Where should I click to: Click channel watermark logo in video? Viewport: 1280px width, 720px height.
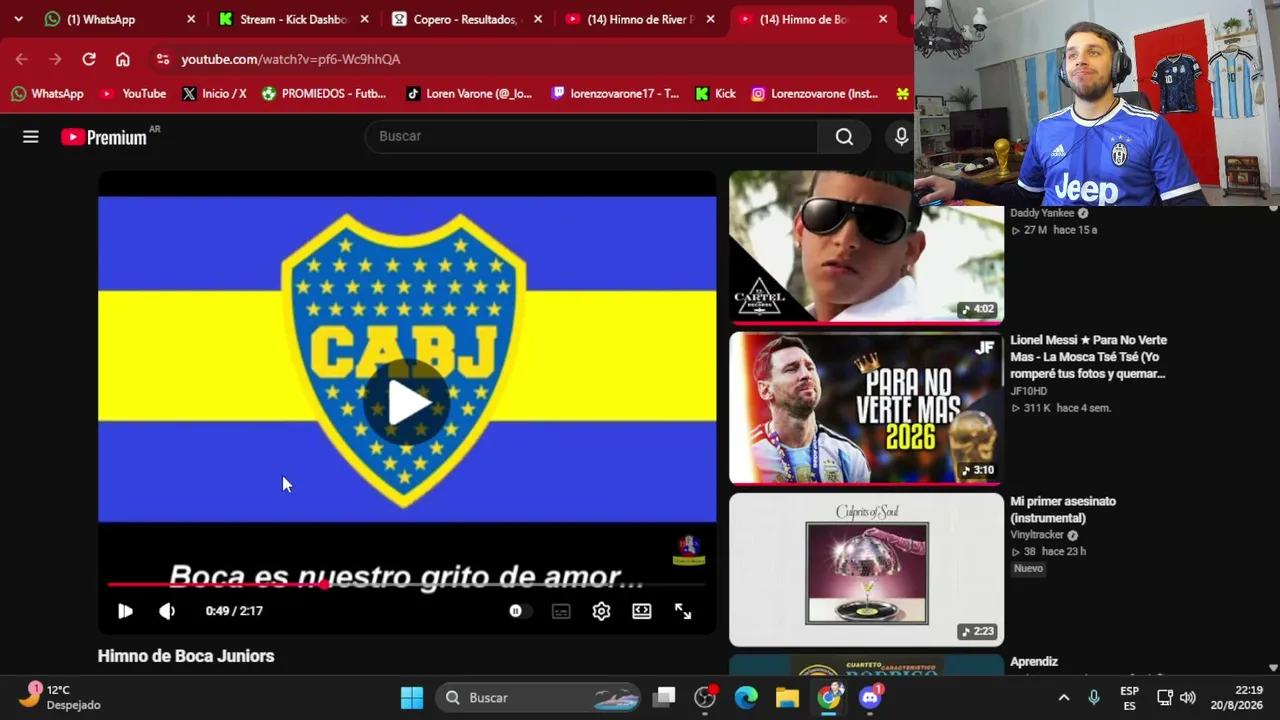pos(688,549)
